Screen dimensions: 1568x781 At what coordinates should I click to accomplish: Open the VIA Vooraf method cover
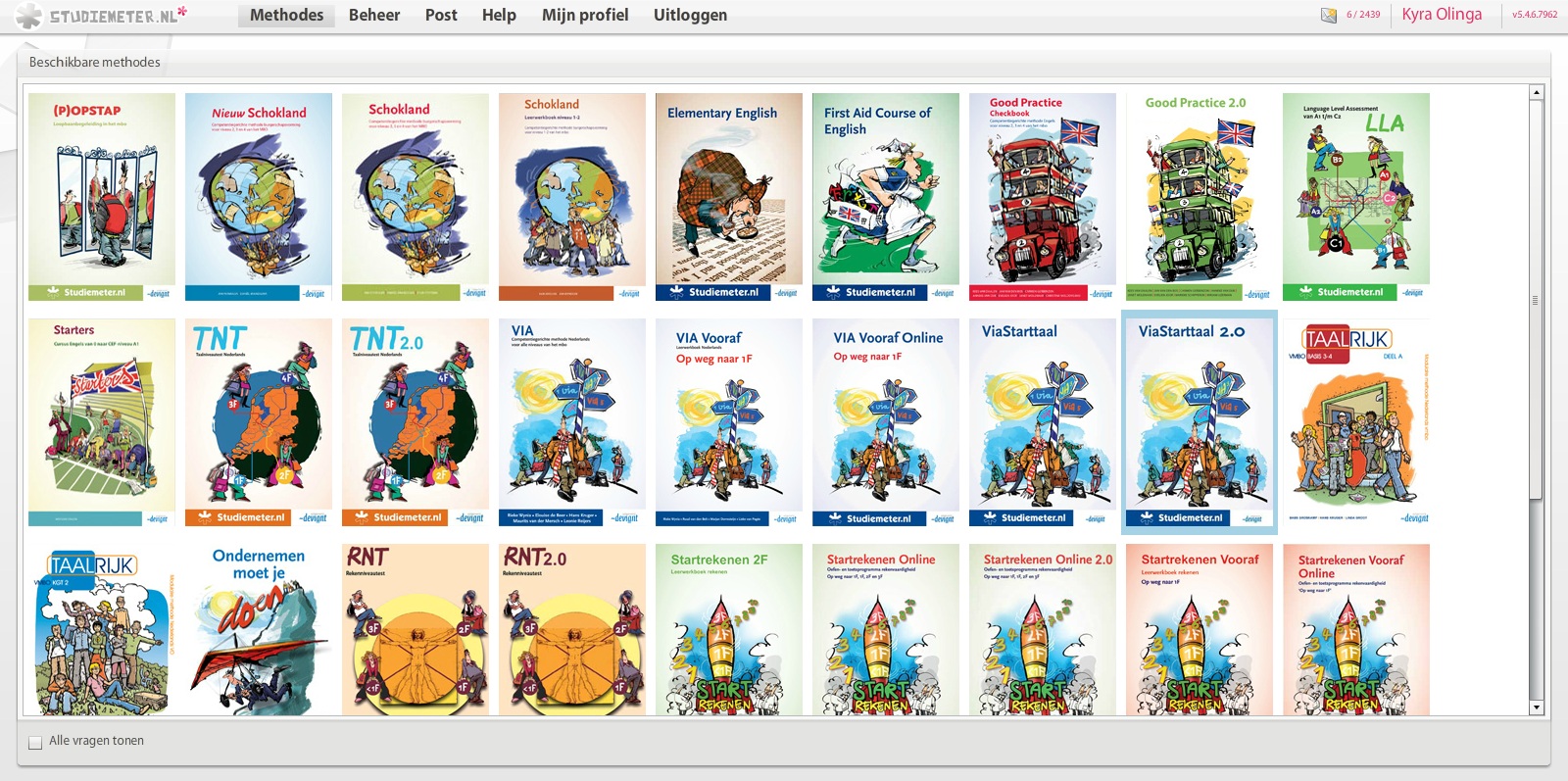tap(729, 422)
